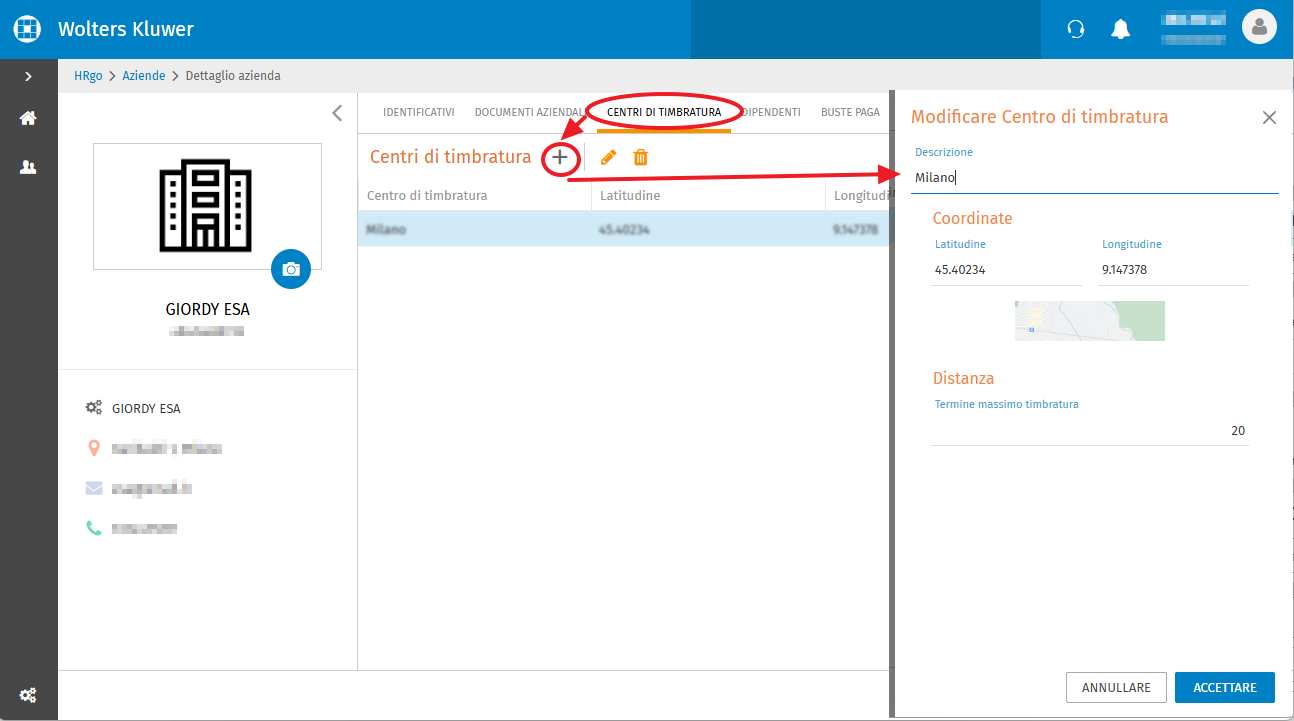Screen dimensions: 1294x721
Task: Add a new Centro di timbratura
Action: pyautogui.click(x=560, y=157)
